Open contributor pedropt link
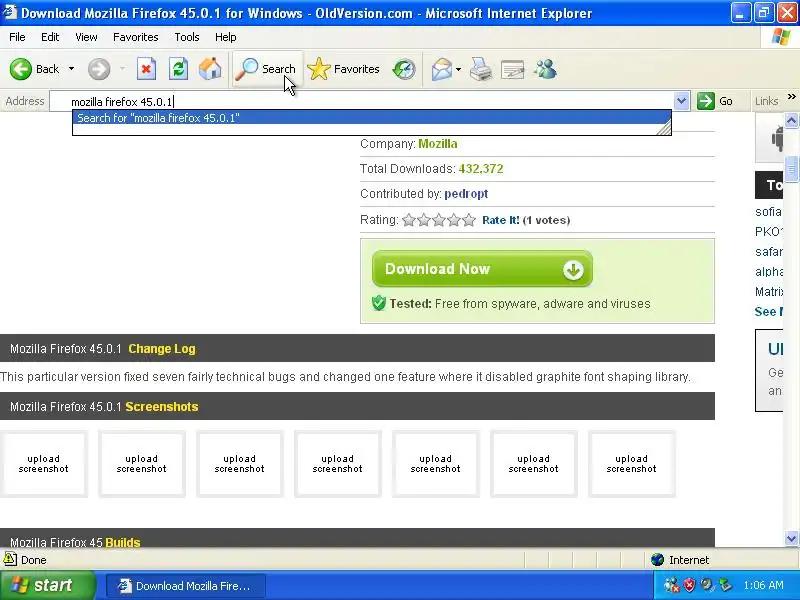 [466, 194]
